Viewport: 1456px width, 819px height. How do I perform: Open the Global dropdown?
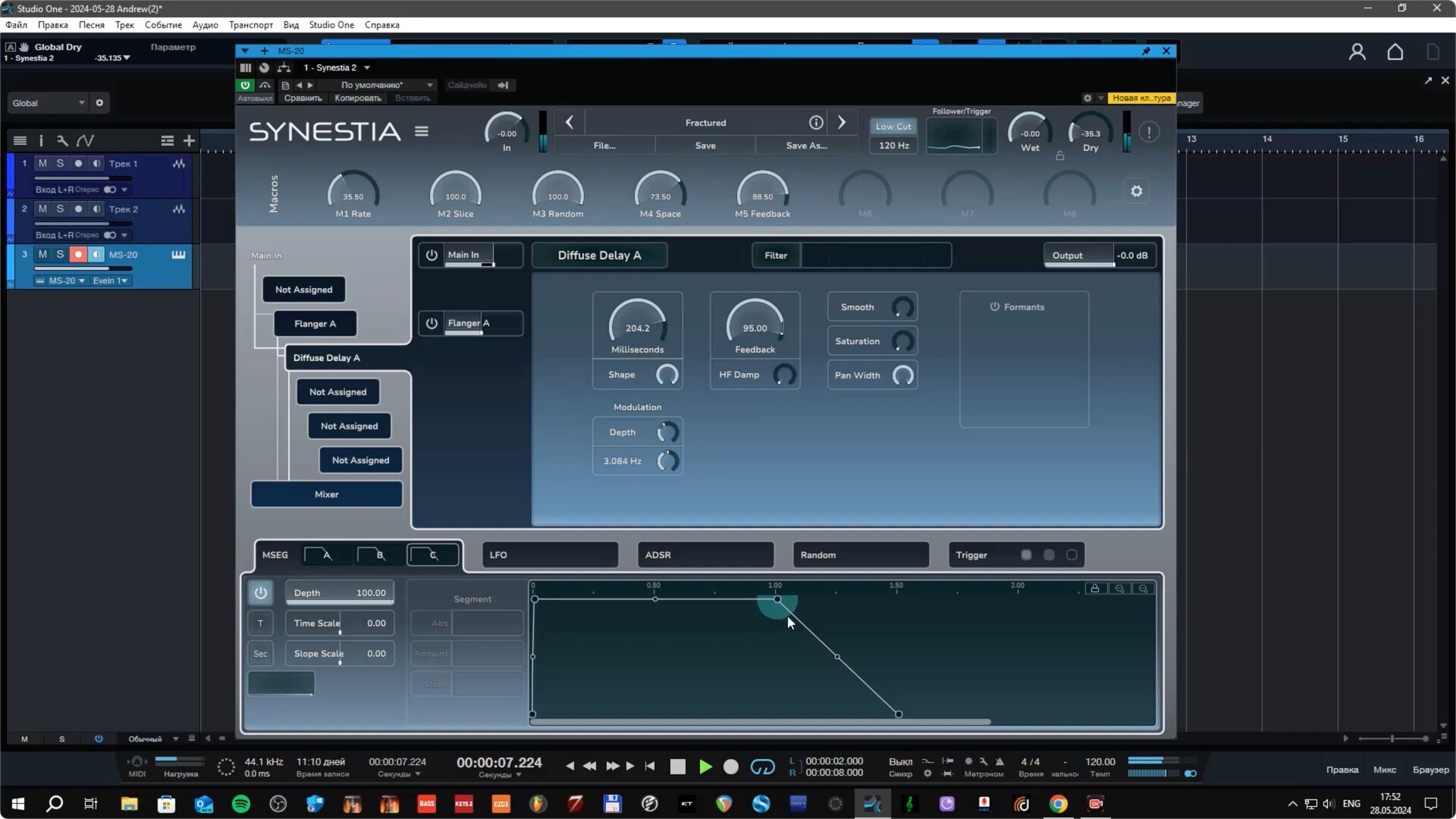click(48, 103)
